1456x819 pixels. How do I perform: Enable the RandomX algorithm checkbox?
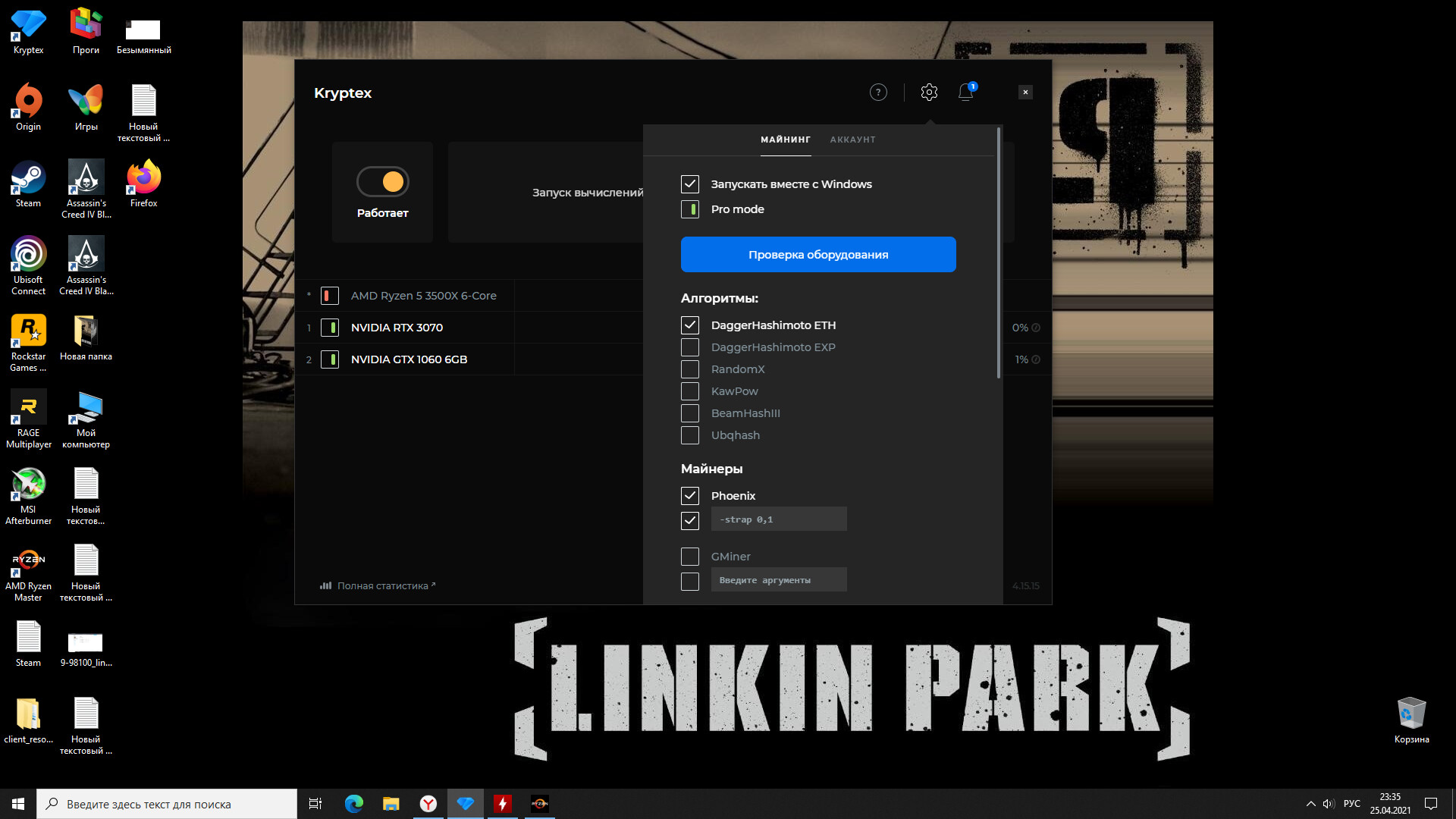click(x=690, y=369)
